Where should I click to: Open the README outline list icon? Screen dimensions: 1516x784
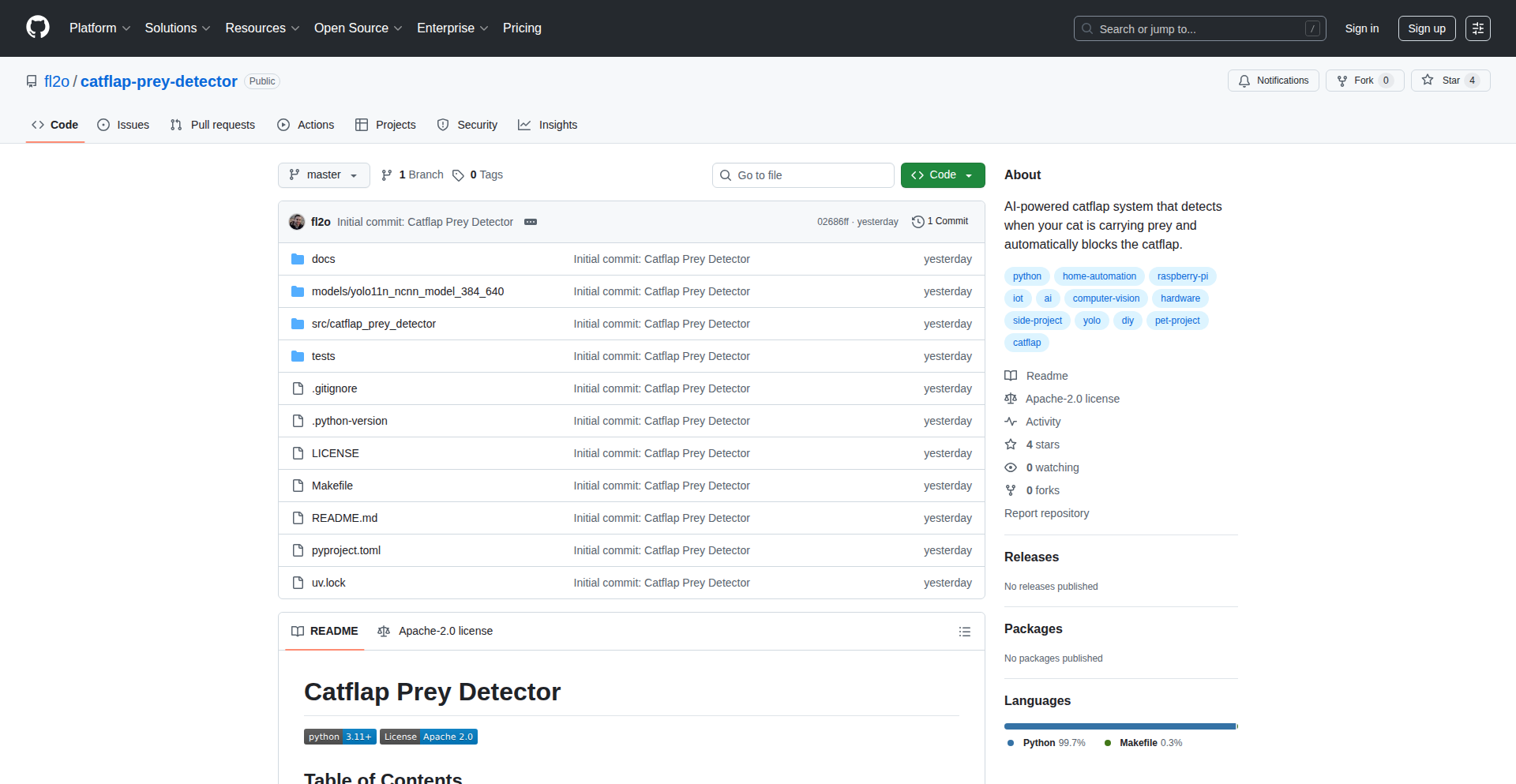pos(964,632)
